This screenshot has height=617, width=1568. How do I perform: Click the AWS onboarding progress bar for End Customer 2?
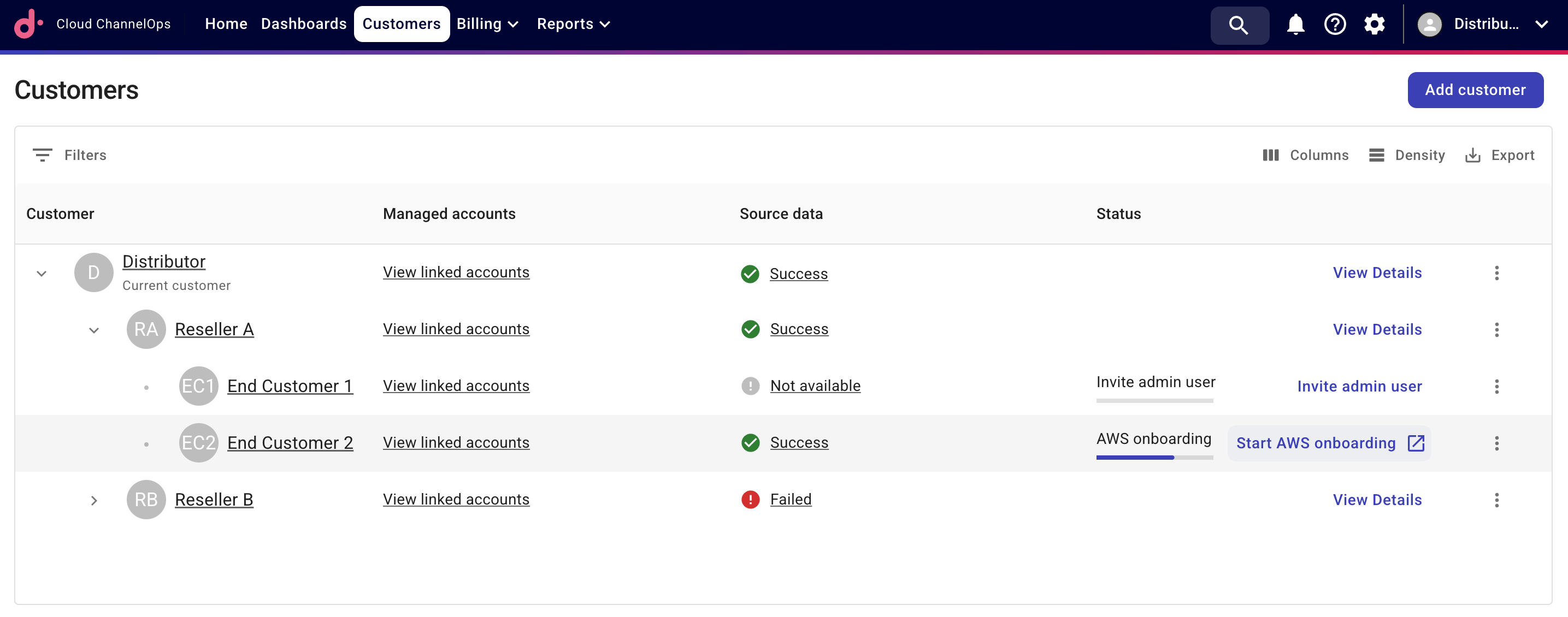tap(1153, 457)
